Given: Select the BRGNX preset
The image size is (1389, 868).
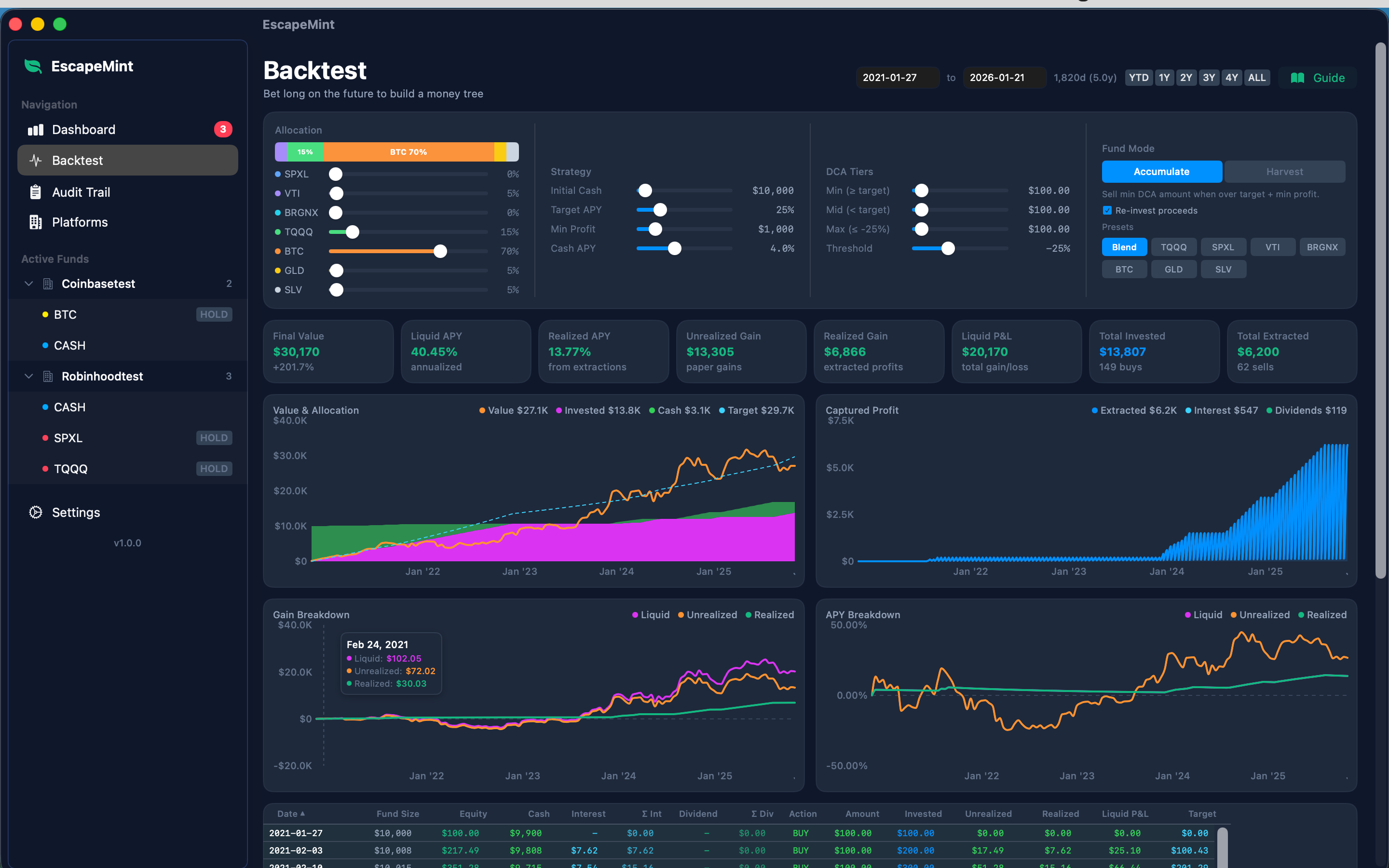Looking at the screenshot, I should [1322, 247].
